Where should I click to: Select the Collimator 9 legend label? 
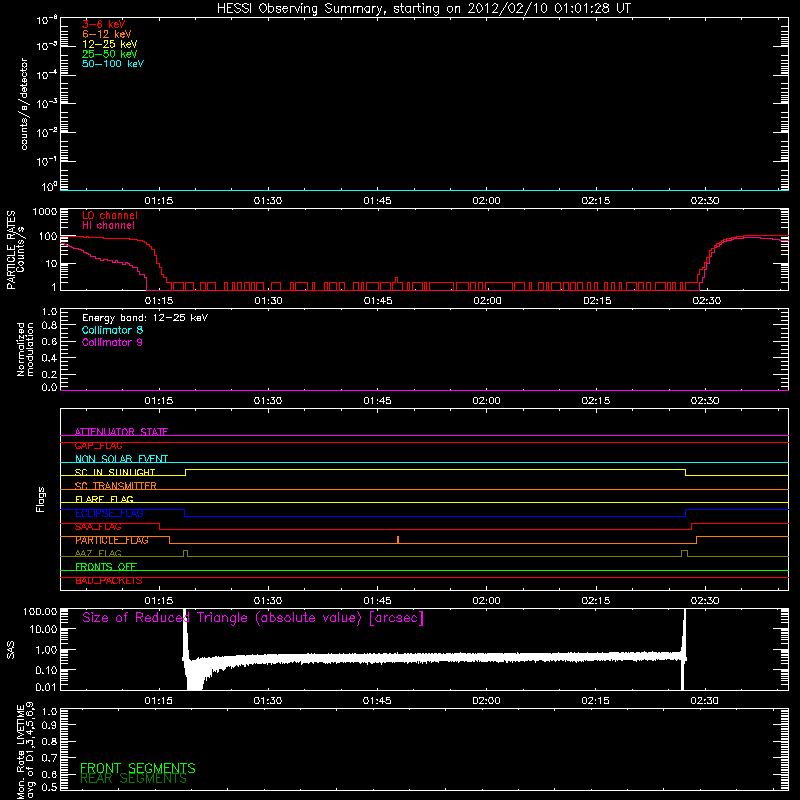(112, 342)
